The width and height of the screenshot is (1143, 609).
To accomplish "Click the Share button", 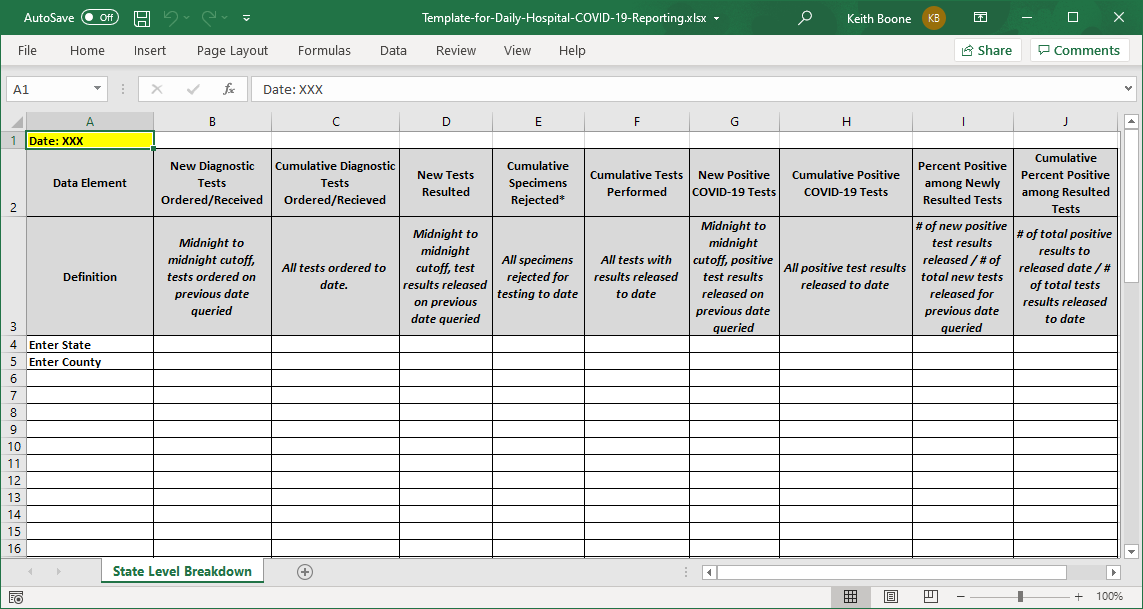I will pos(987,50).
